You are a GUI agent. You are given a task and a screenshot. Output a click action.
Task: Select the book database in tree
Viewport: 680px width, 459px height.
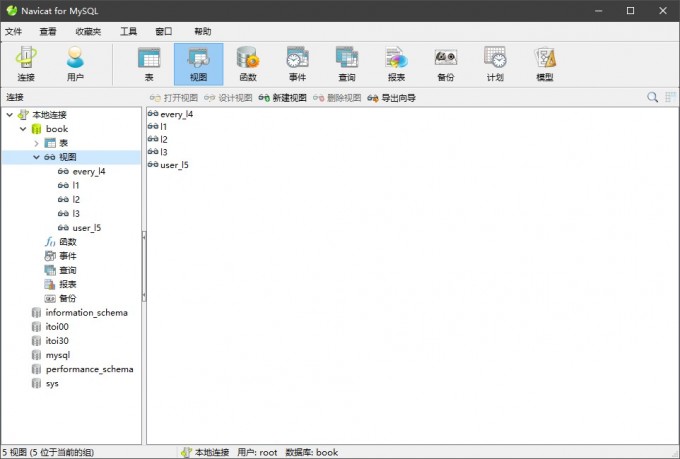click(x=57, y=129)
